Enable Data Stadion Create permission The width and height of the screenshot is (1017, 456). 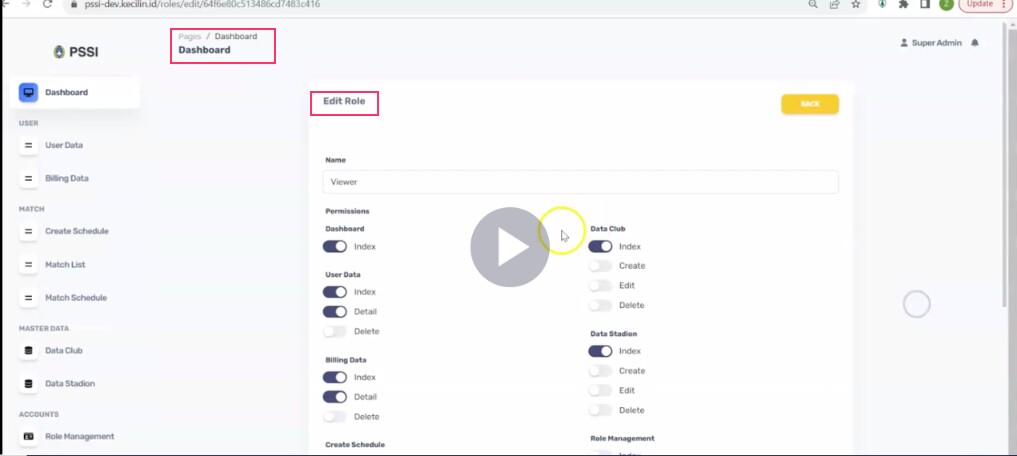pyautogui.click(x=600, y=371)
